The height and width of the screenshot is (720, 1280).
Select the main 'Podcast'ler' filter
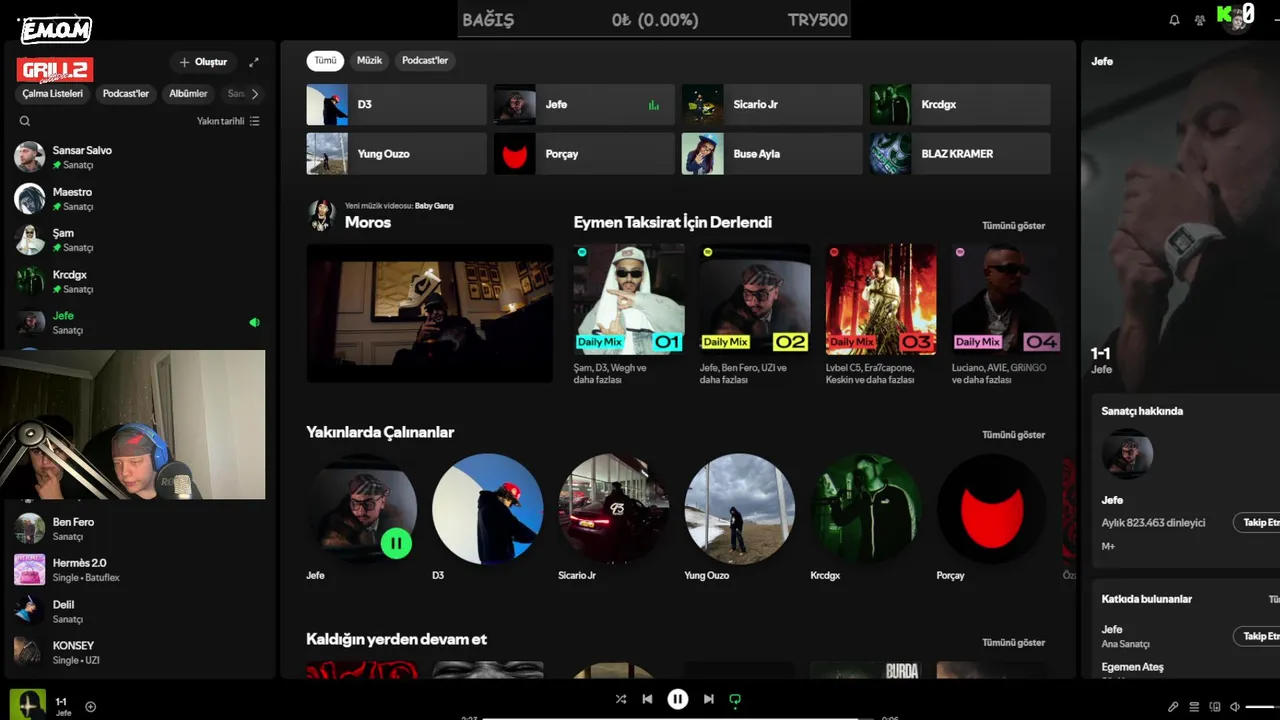pos(425,60)
